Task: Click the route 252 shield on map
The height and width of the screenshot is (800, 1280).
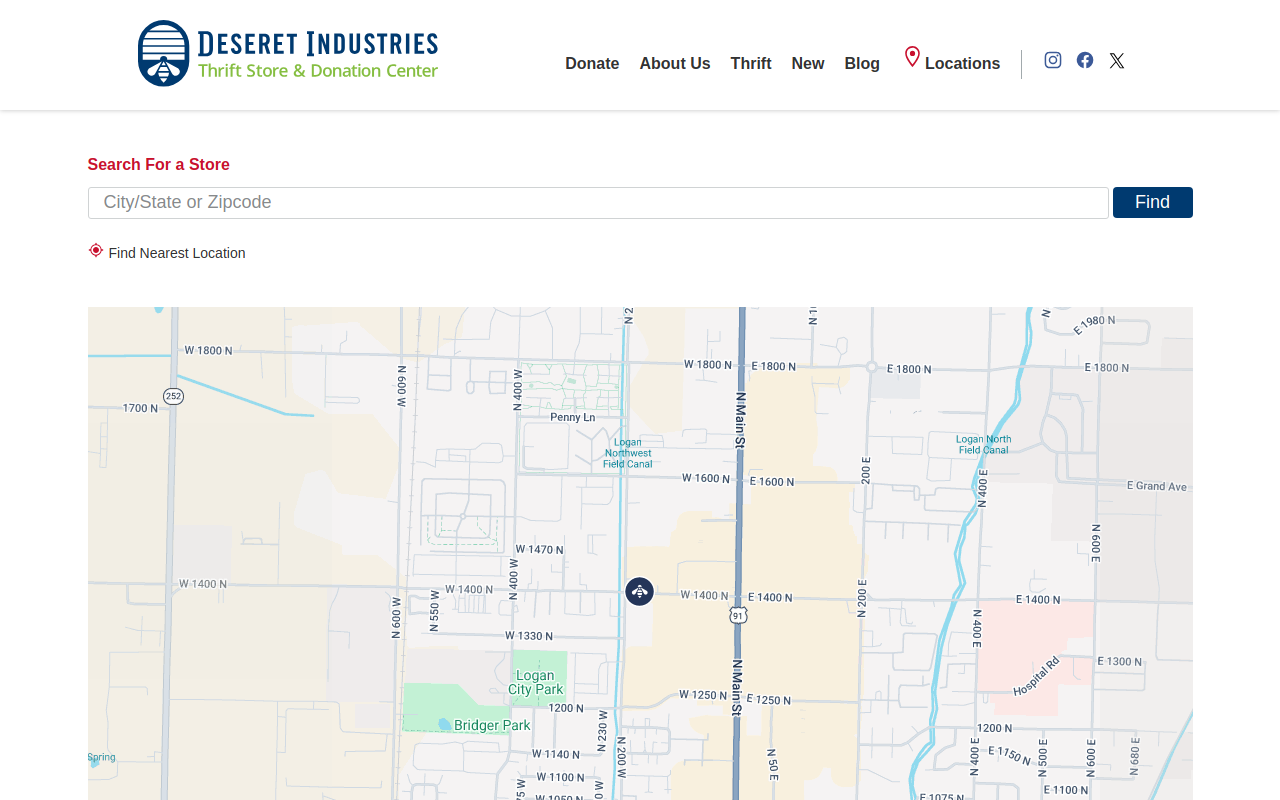Action: [174, 396]
